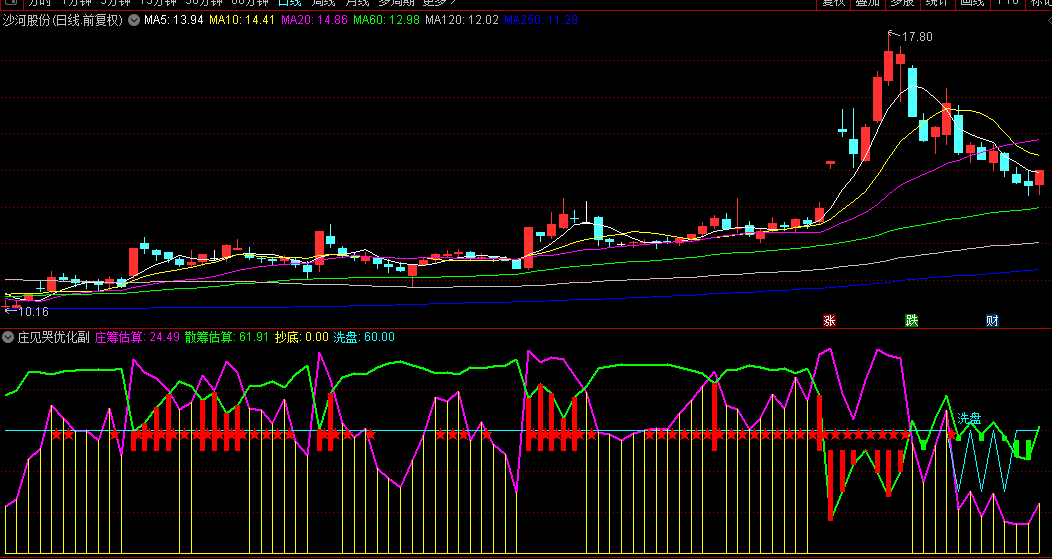Image resolution: width=1052 pixels, height=559 pixels.
Task: Click the blue 财 marker icon
Action: (992, 321)
